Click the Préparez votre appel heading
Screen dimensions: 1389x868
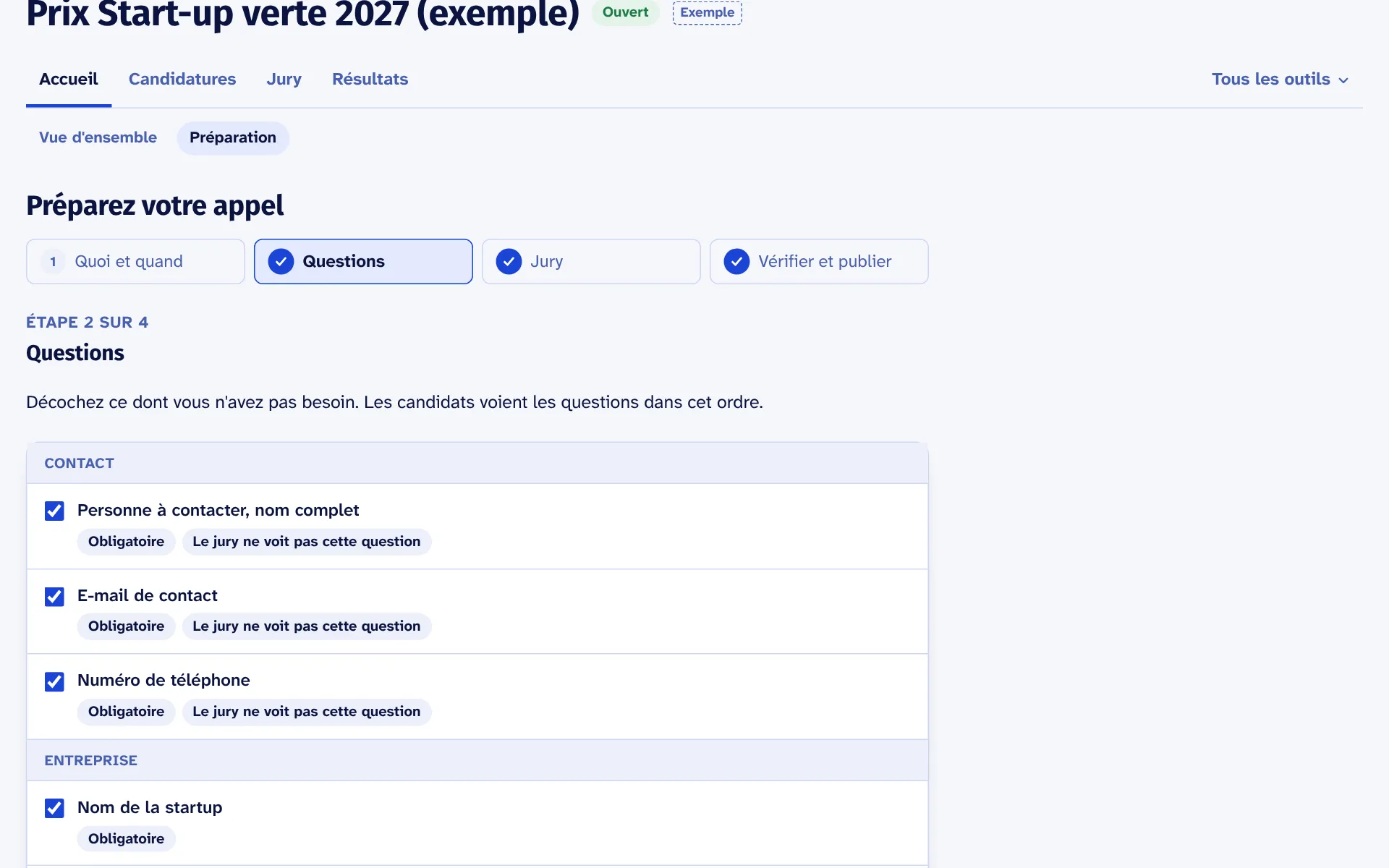click(x=155, y=206)
